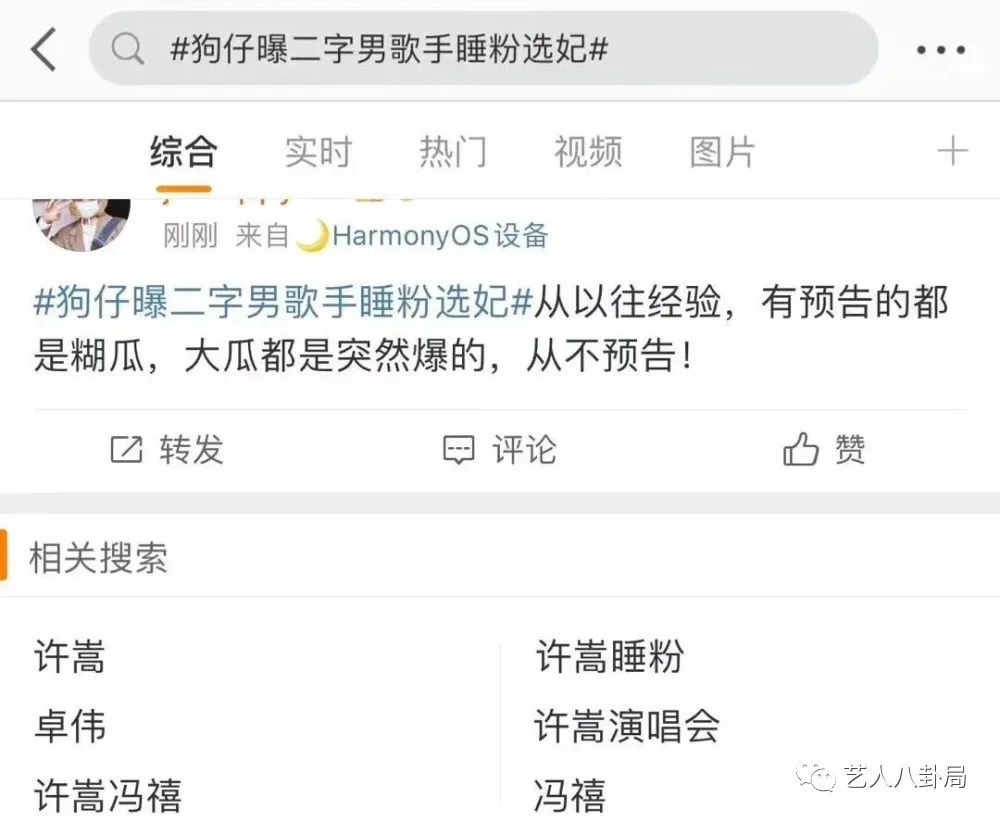
Task: Click the search field with hashtag text
Action: pos(484,48)
